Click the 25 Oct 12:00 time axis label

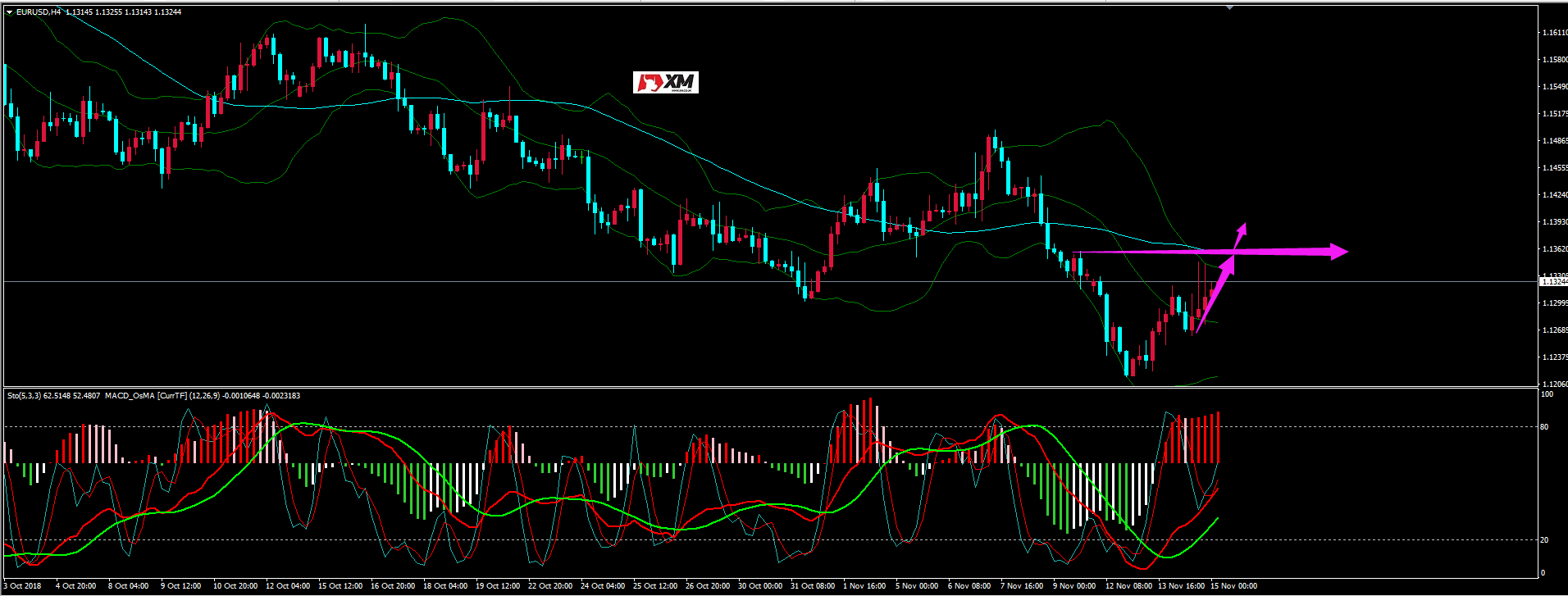click(x=655, y=586)
